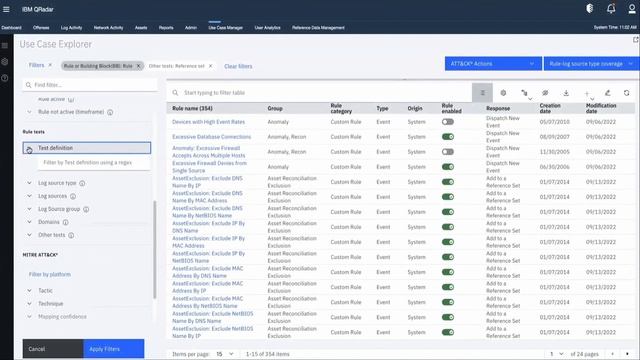Download the rule table export
This screenshot has height=360, width=640.
tap(566, 93)
